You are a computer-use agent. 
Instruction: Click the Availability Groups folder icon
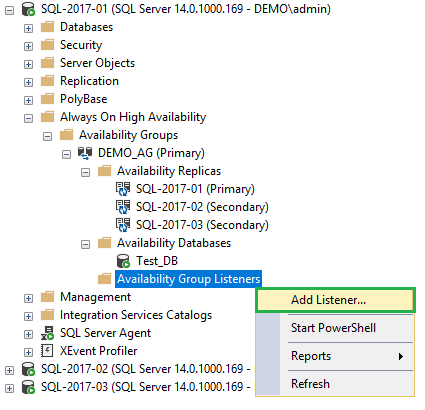tap(66, 135)
